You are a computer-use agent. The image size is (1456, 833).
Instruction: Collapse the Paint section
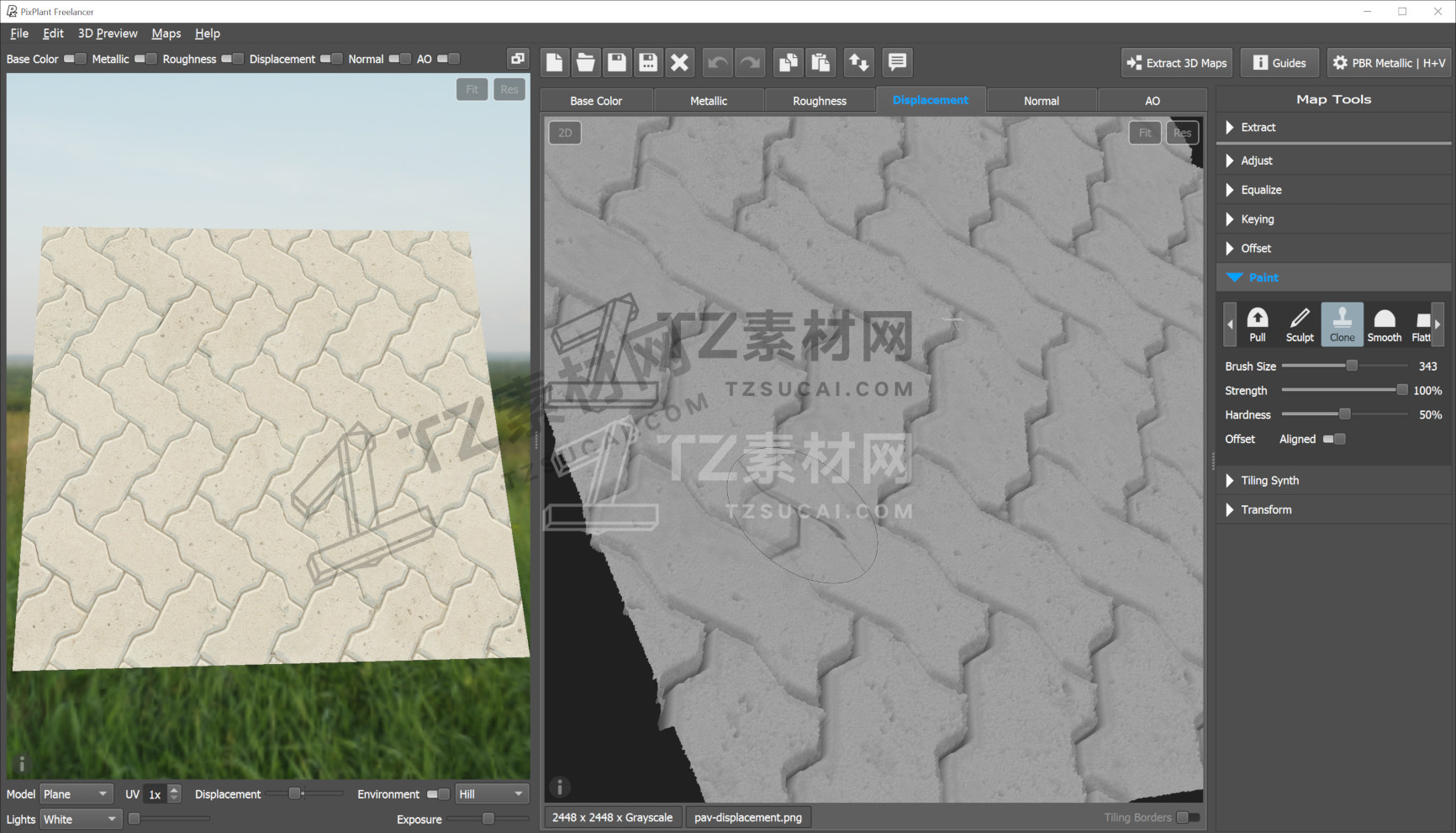pos(1334,277)
